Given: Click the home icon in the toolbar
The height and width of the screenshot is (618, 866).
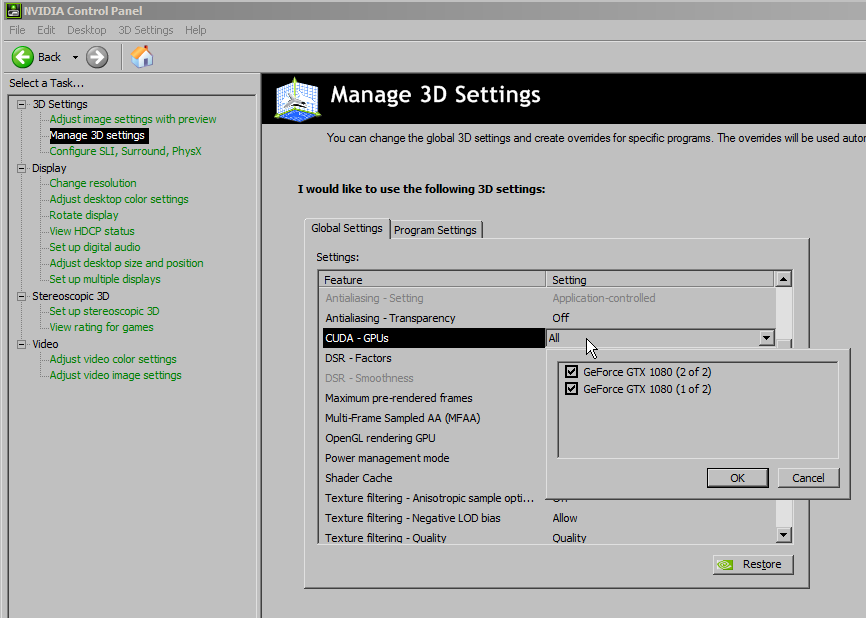Looking at the screenshot, I should 142,57.
